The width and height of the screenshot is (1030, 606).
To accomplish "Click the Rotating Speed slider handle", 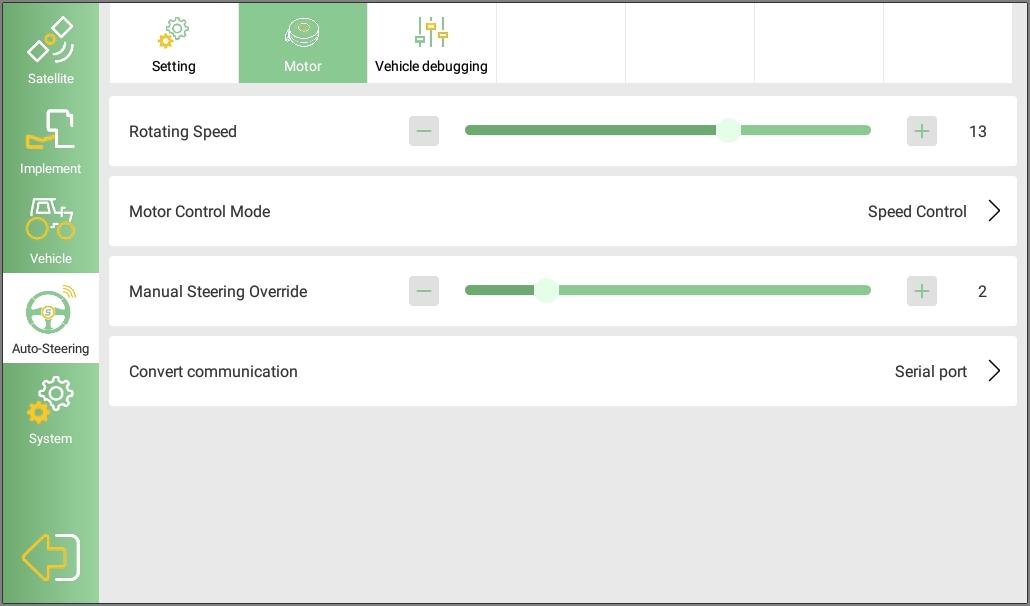I will [x=728, y=131].
